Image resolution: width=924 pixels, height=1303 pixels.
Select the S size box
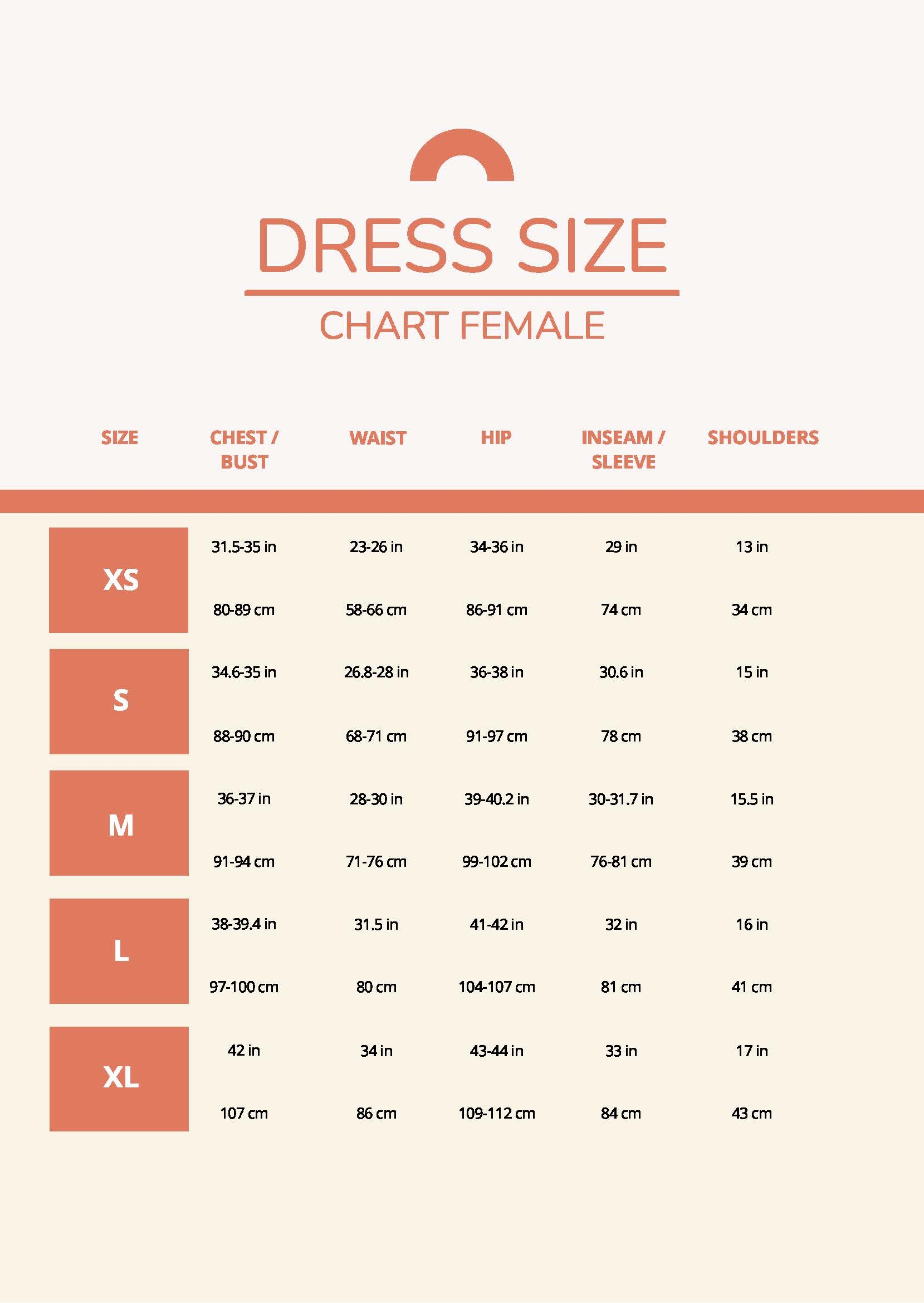[x=119, y=701]
